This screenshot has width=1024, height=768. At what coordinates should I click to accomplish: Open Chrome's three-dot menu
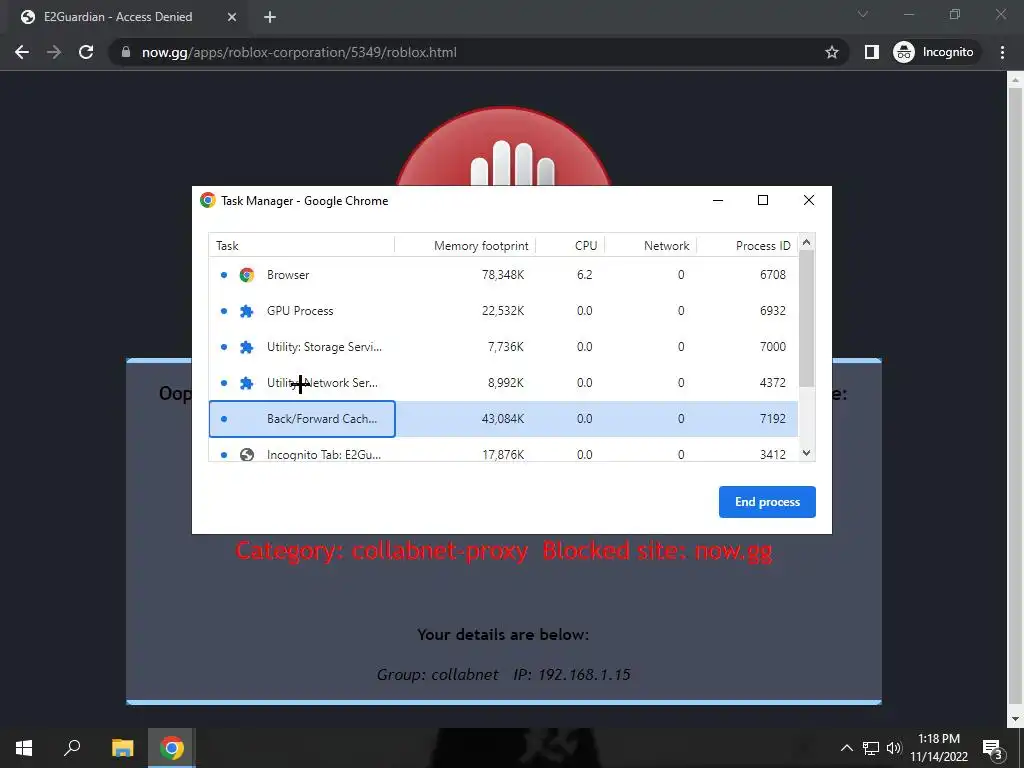point(1002,52)
